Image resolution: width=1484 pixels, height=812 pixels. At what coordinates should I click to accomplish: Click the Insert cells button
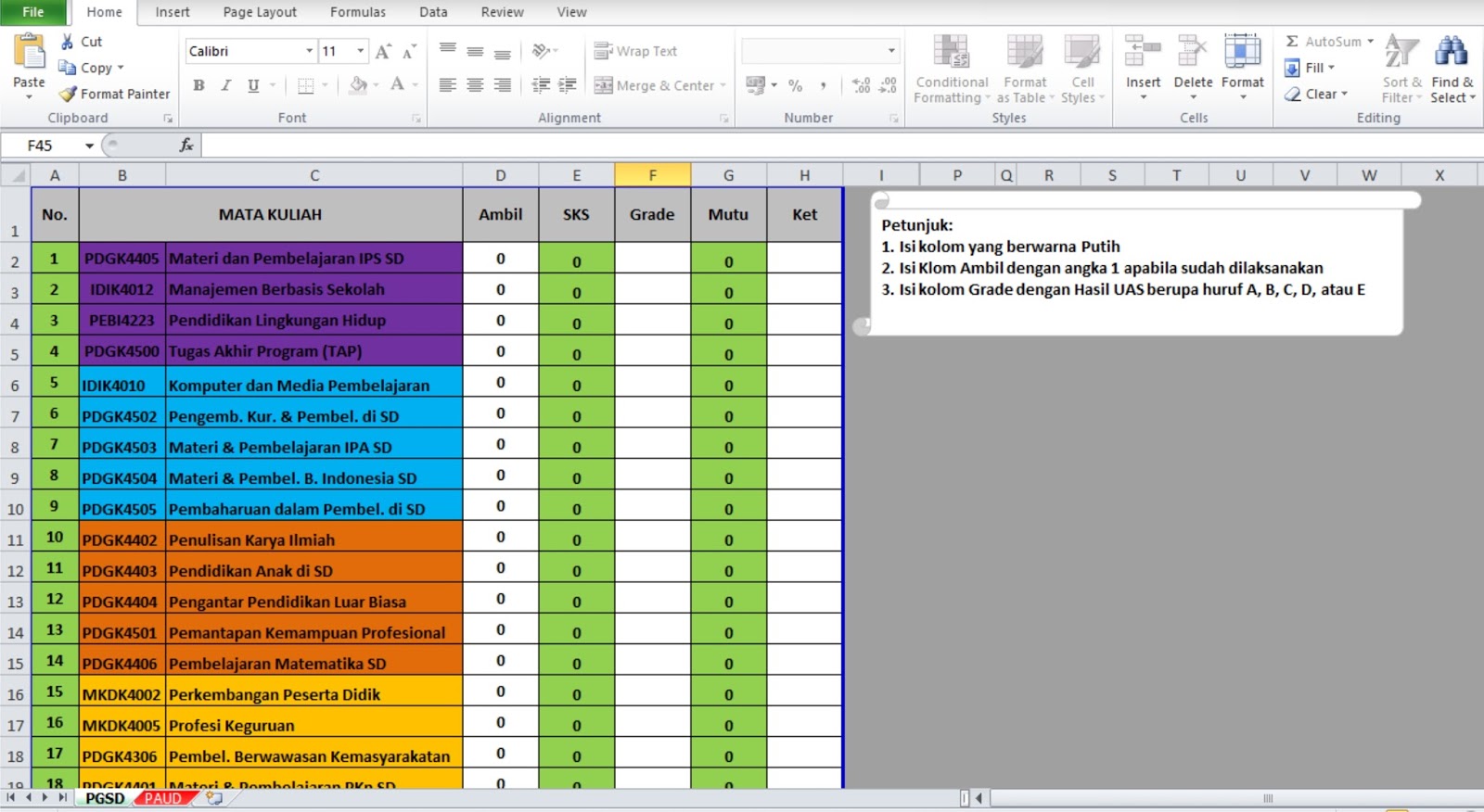click(x=1143, y=68)
